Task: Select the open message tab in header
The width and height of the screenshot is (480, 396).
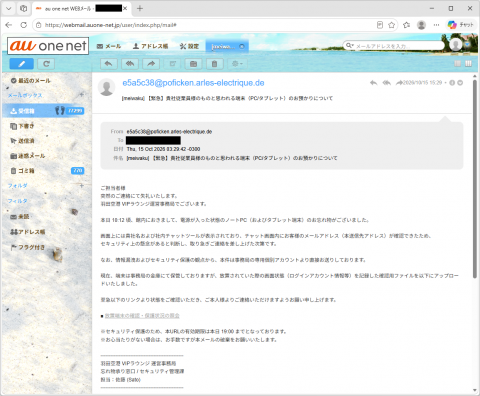Action: pos(223,46)
